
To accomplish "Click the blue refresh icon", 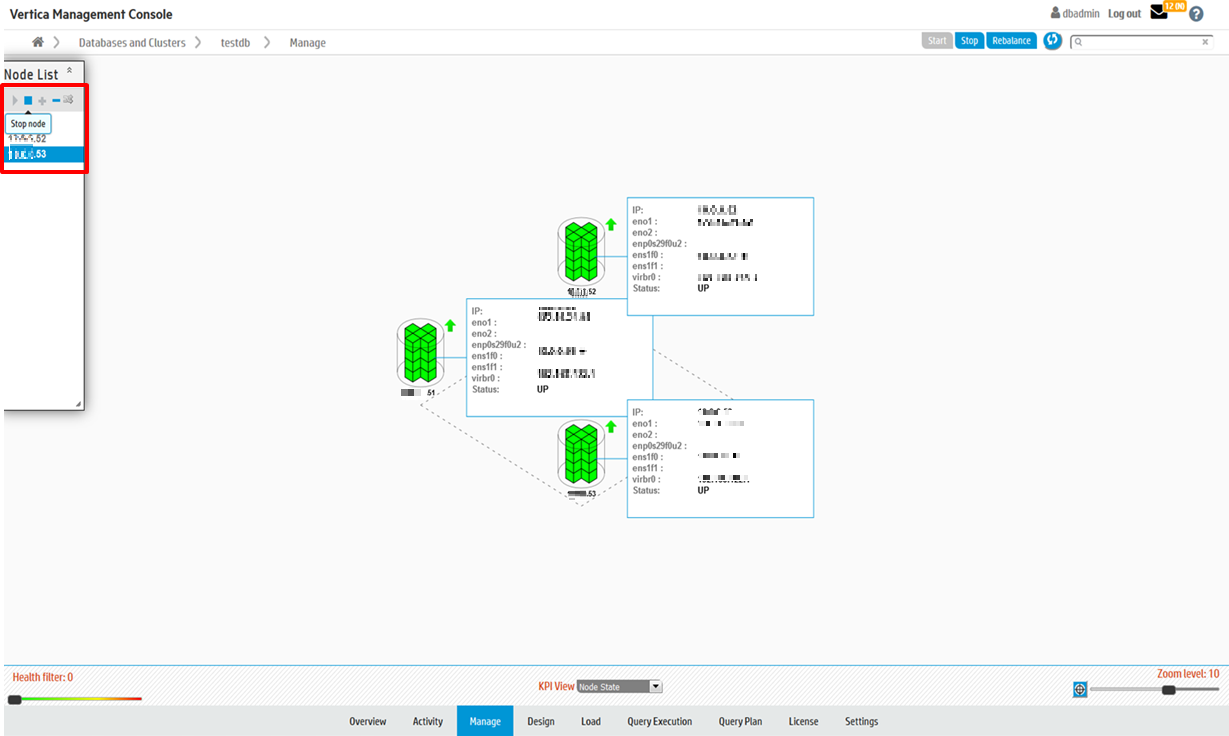I will click(1052, 41).
